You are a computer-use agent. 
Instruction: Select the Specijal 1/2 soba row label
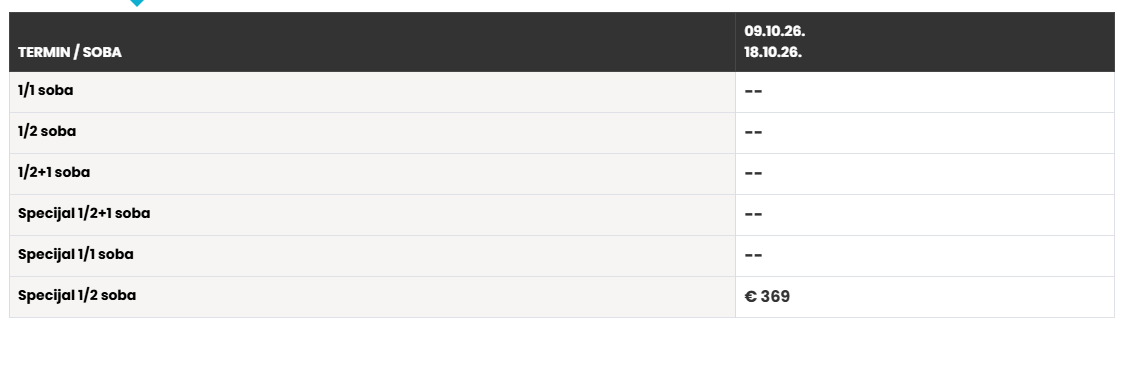click(x=77, y=295)
